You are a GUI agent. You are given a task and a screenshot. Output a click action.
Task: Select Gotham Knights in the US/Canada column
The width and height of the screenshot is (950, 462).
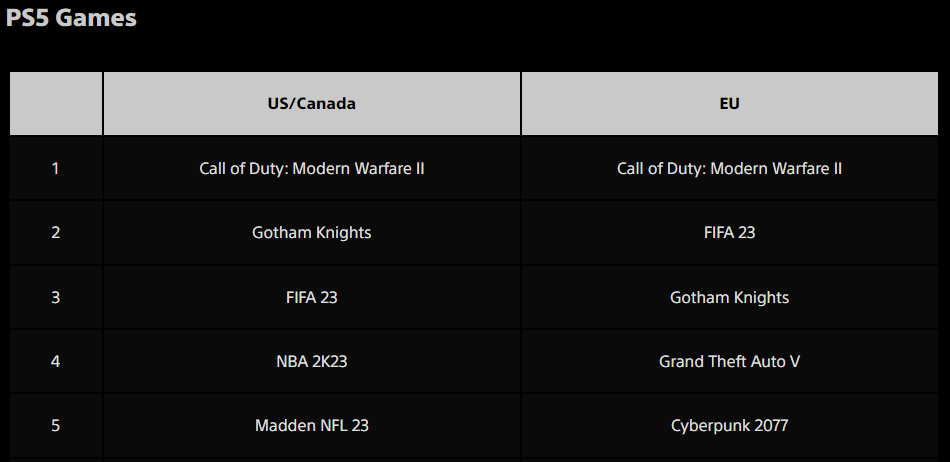311,232
